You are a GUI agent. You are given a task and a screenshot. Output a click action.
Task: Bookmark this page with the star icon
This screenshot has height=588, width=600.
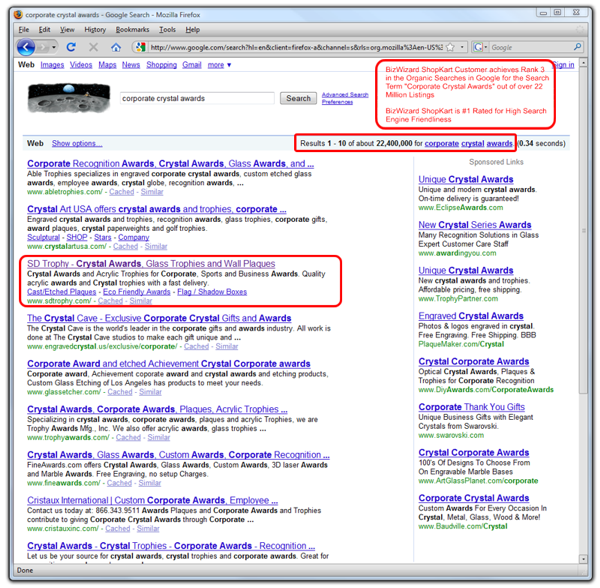pyautogui.click(x=451, y=47)
